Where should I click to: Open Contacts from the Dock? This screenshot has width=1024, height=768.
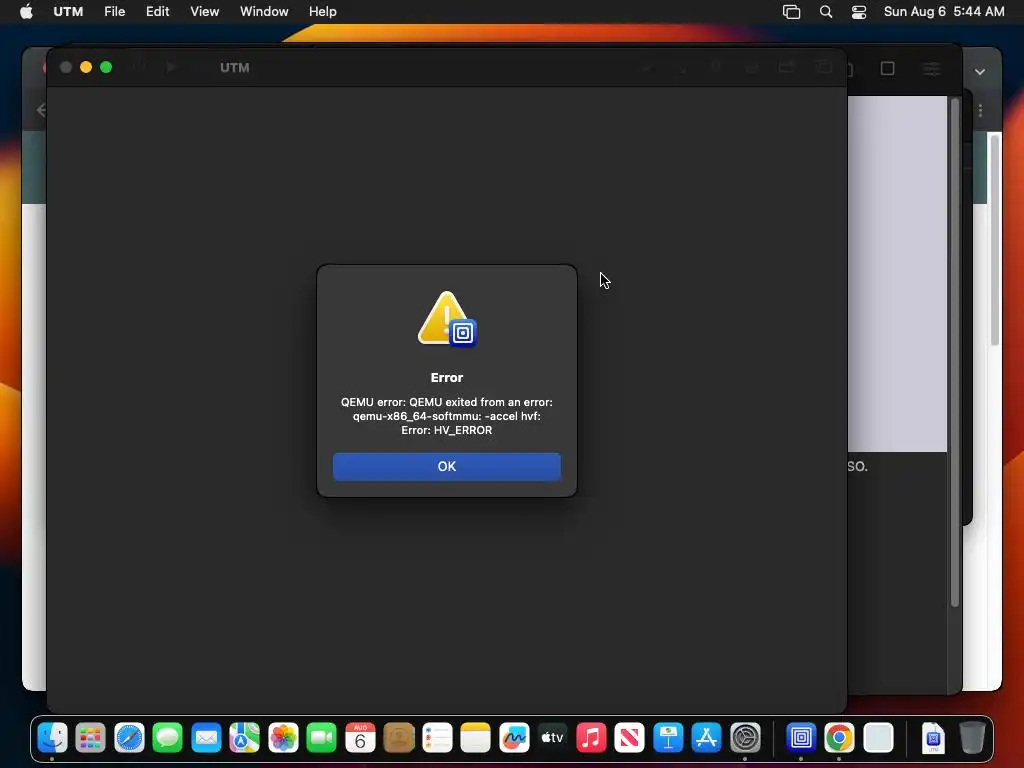[x=399, y=738]
